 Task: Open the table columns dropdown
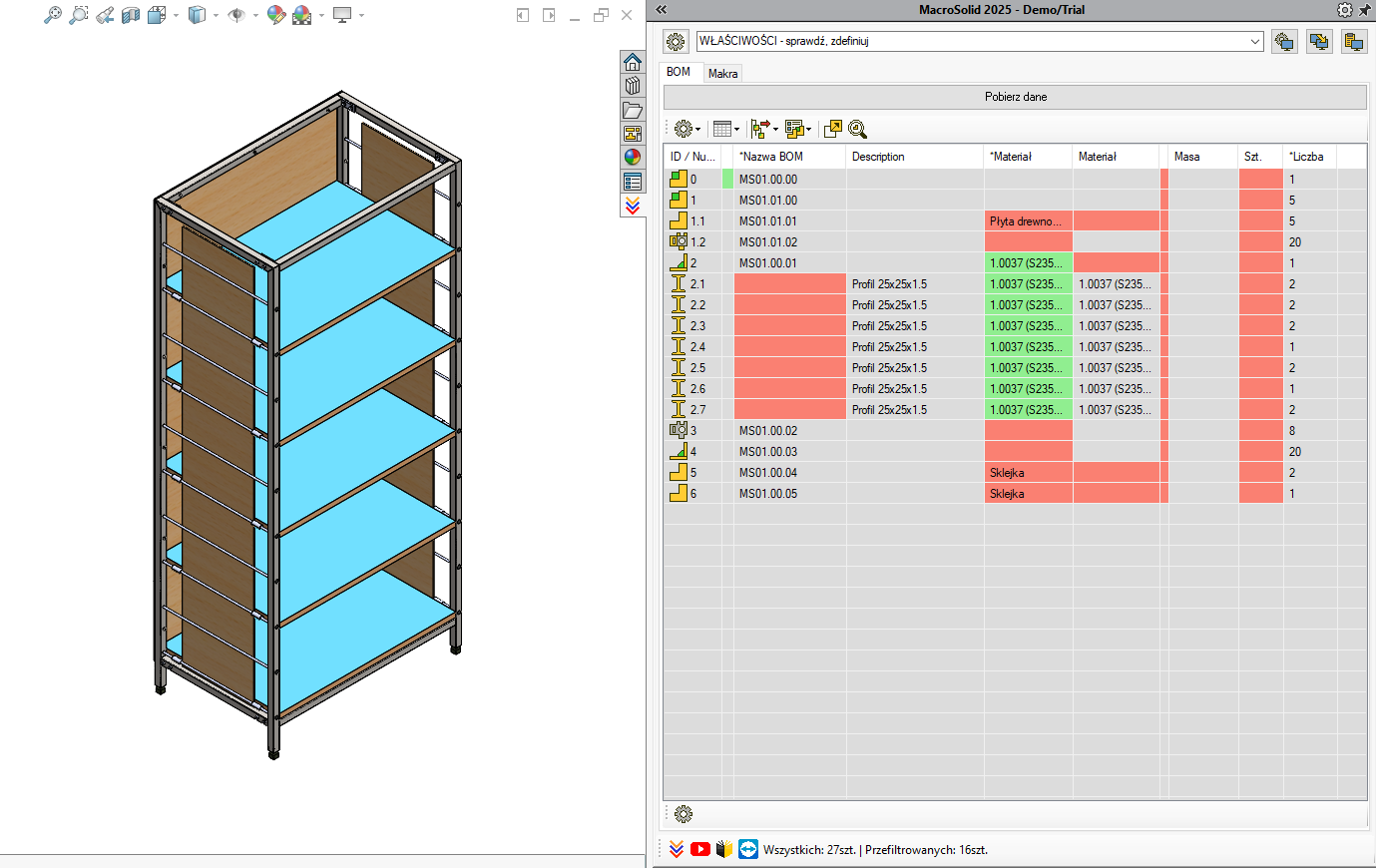[x=725, y=129]
